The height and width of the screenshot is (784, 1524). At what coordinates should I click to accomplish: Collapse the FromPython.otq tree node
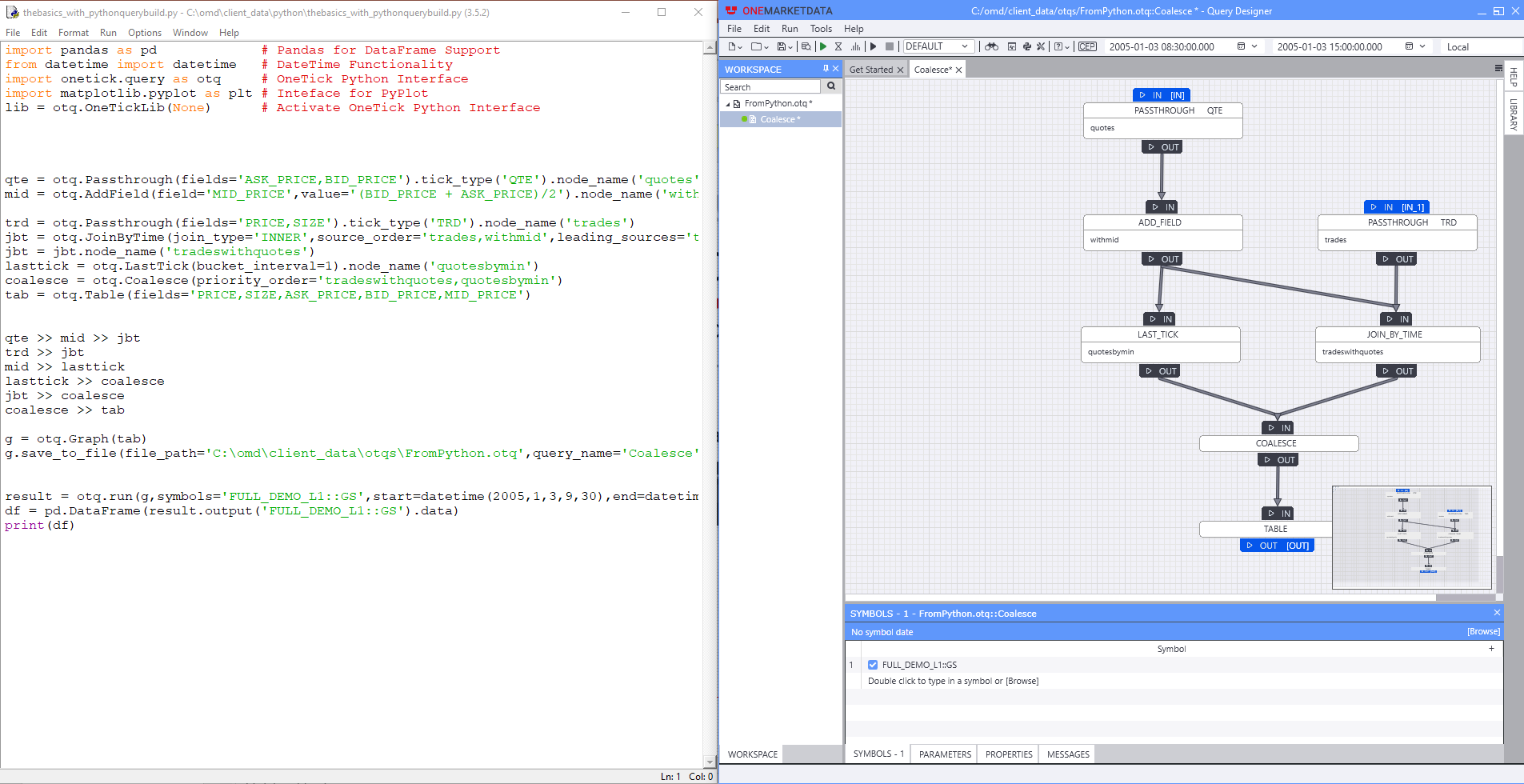728,104
